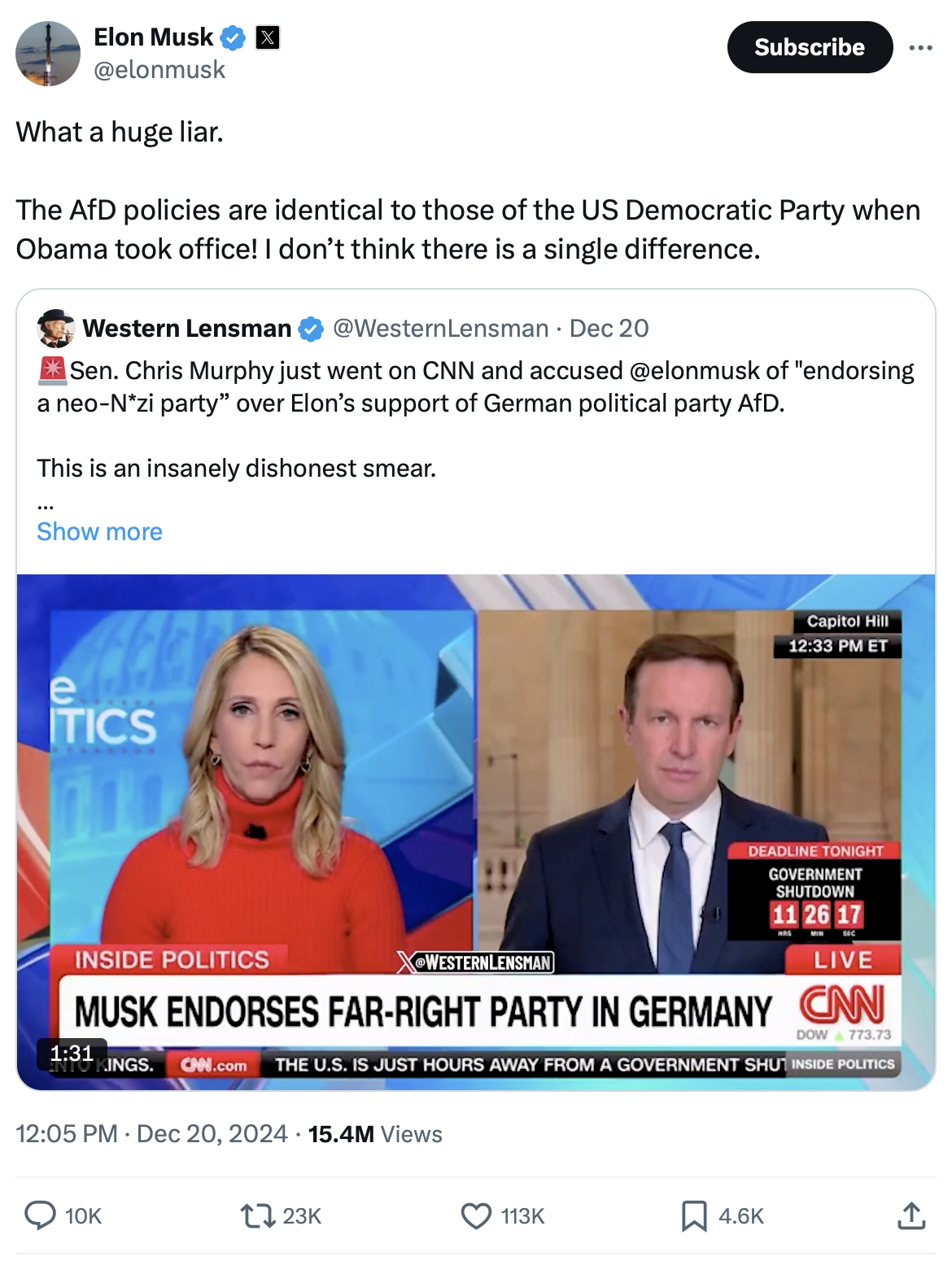The width and height of the screenshot is (952, 1261).
Task: Click the Subscribe button
Action: (810, 47)
